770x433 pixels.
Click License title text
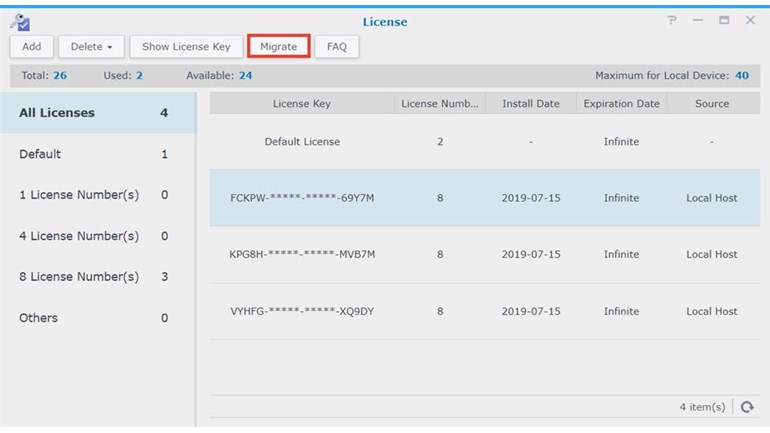click(385, 22)
